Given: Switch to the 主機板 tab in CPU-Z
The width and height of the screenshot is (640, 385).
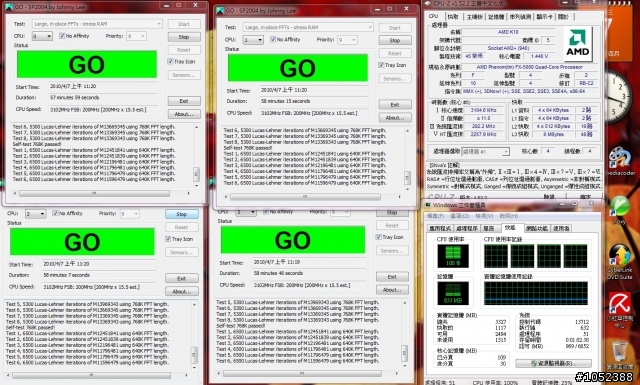Looking at the screenshot, I should pyautogui.click(x=474, y=17).
